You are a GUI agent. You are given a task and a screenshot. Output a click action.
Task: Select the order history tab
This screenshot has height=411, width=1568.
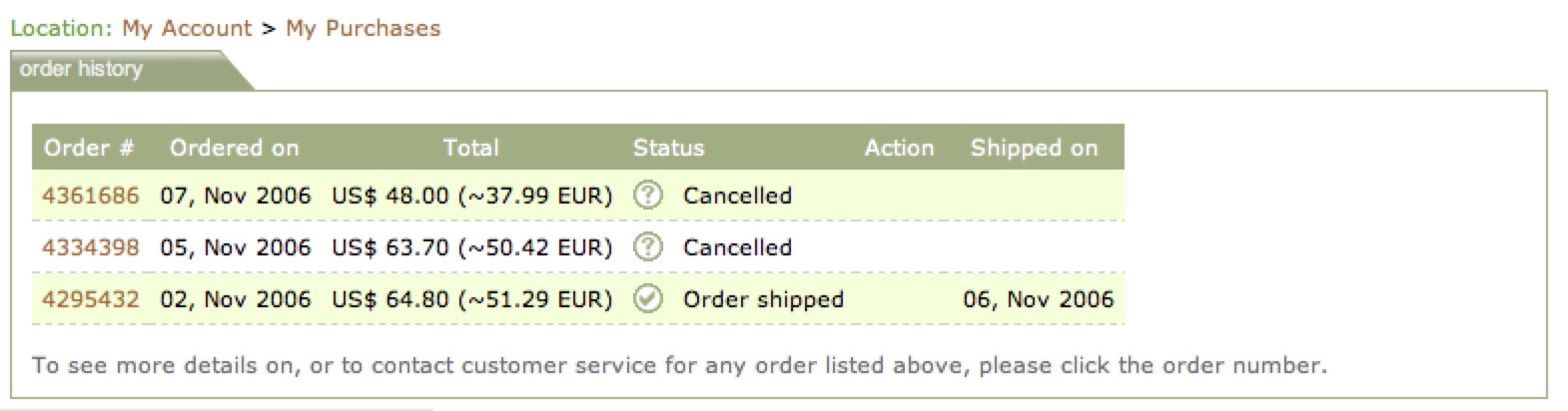point(82,69)
